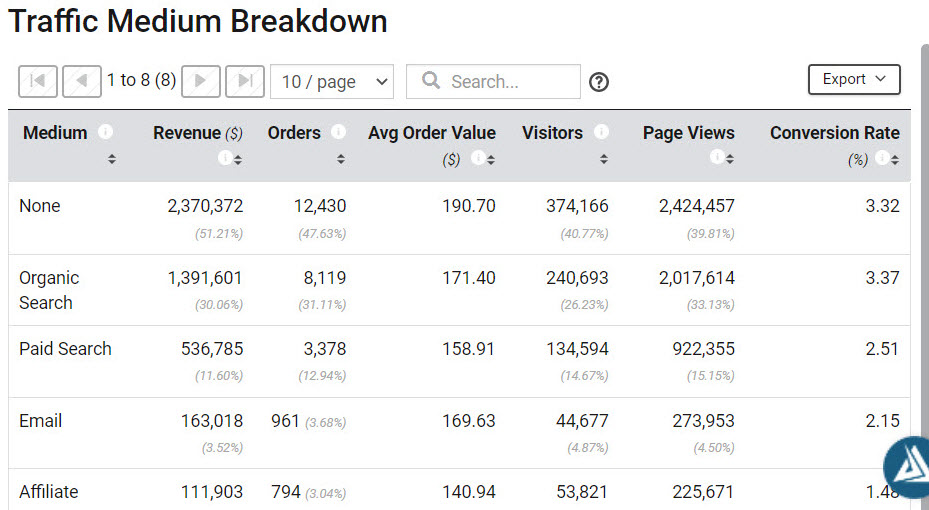Select the Affiliate medium row label
The width and height of the screenshot is (929, 510).
[49, 492]
